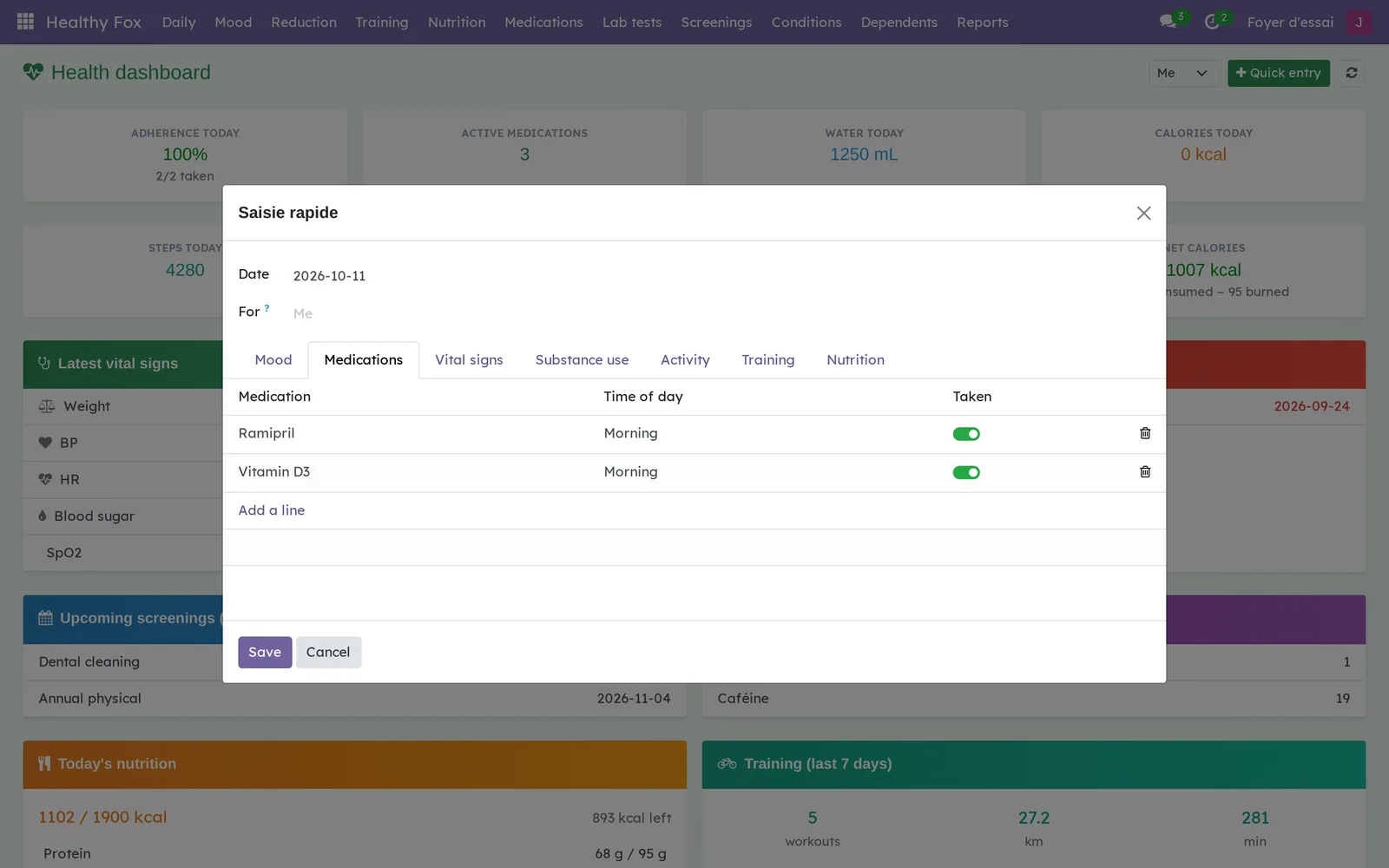Click the Ramipril medication cell
Screen dimensions: 1389x868
[413, 434]
